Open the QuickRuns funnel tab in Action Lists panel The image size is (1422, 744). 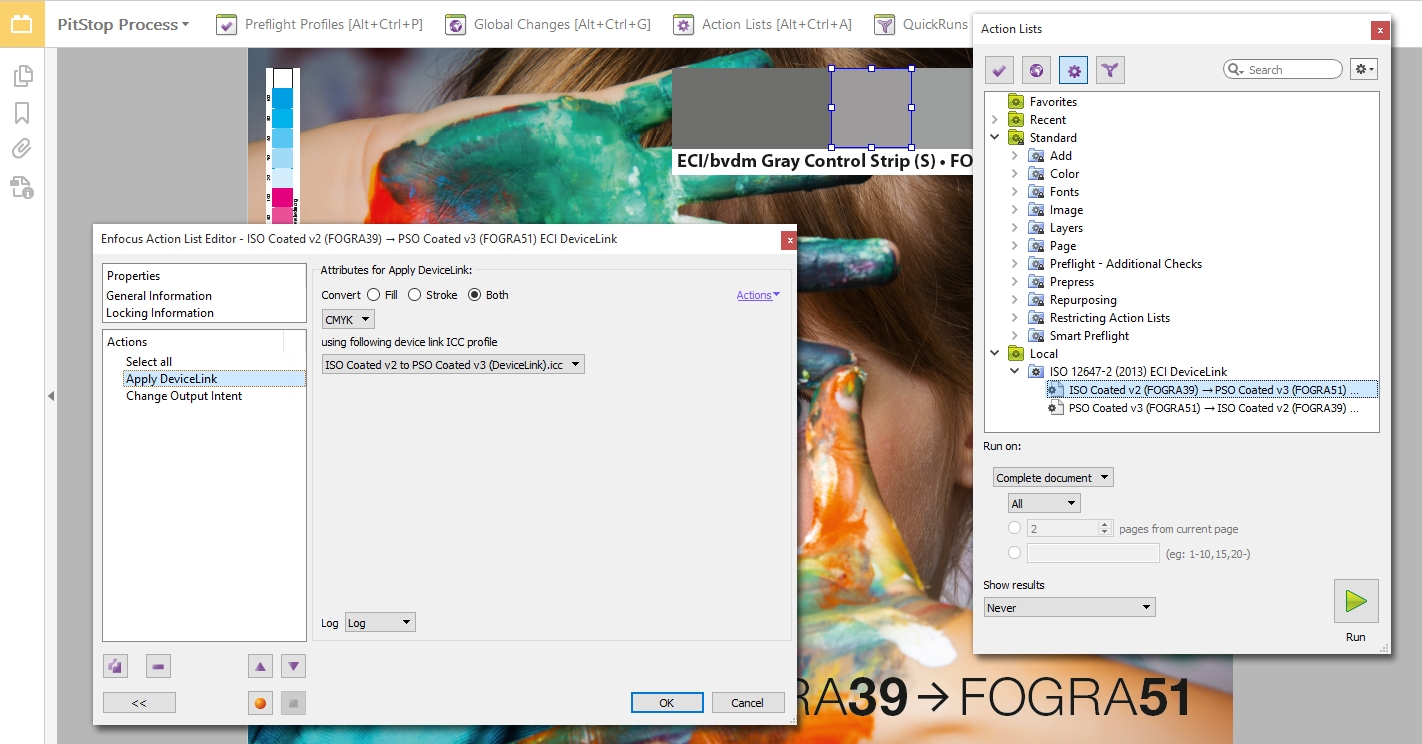click(x=1111, y=70)
